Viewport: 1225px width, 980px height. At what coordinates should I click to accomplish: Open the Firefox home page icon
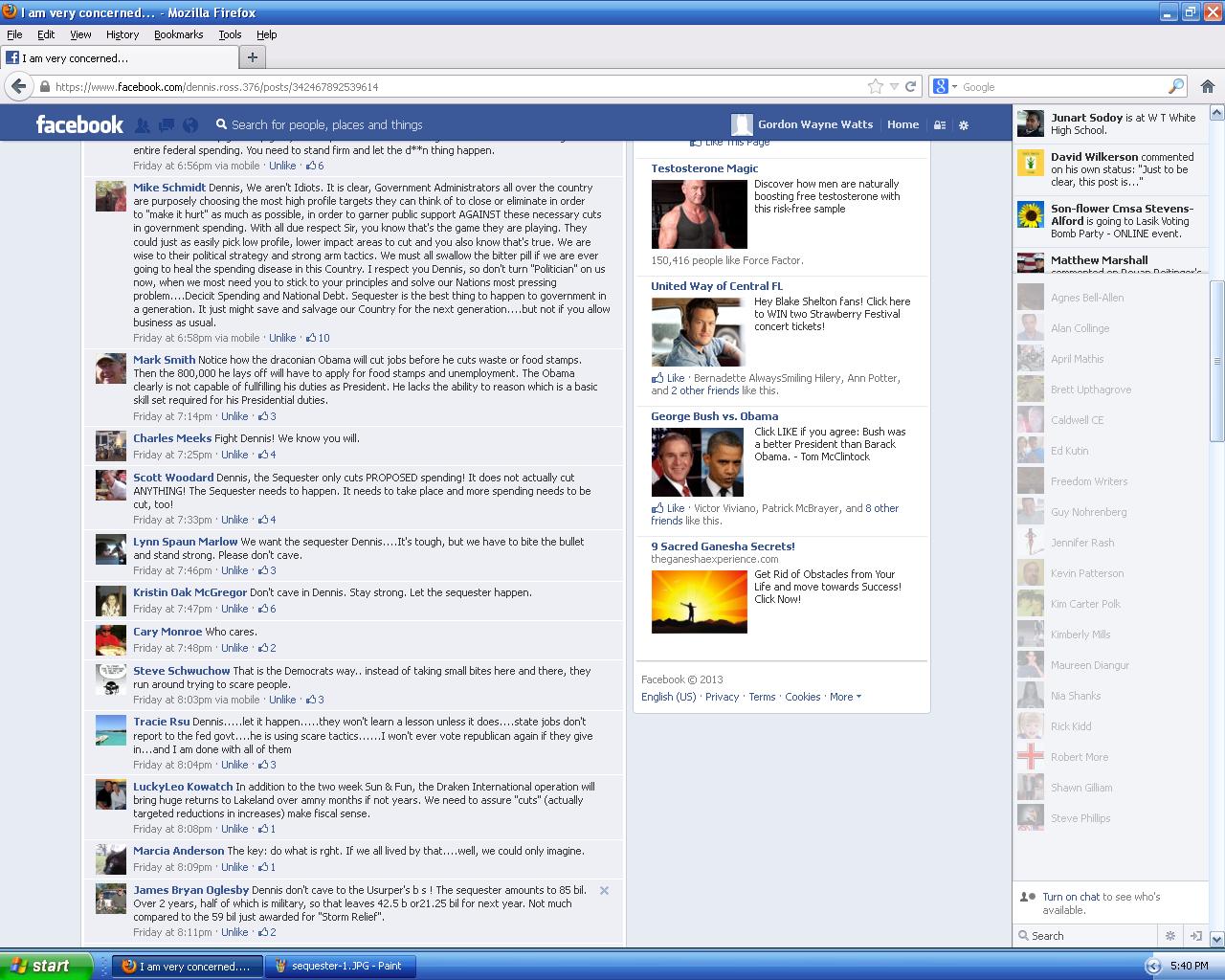coord(1207,86)
